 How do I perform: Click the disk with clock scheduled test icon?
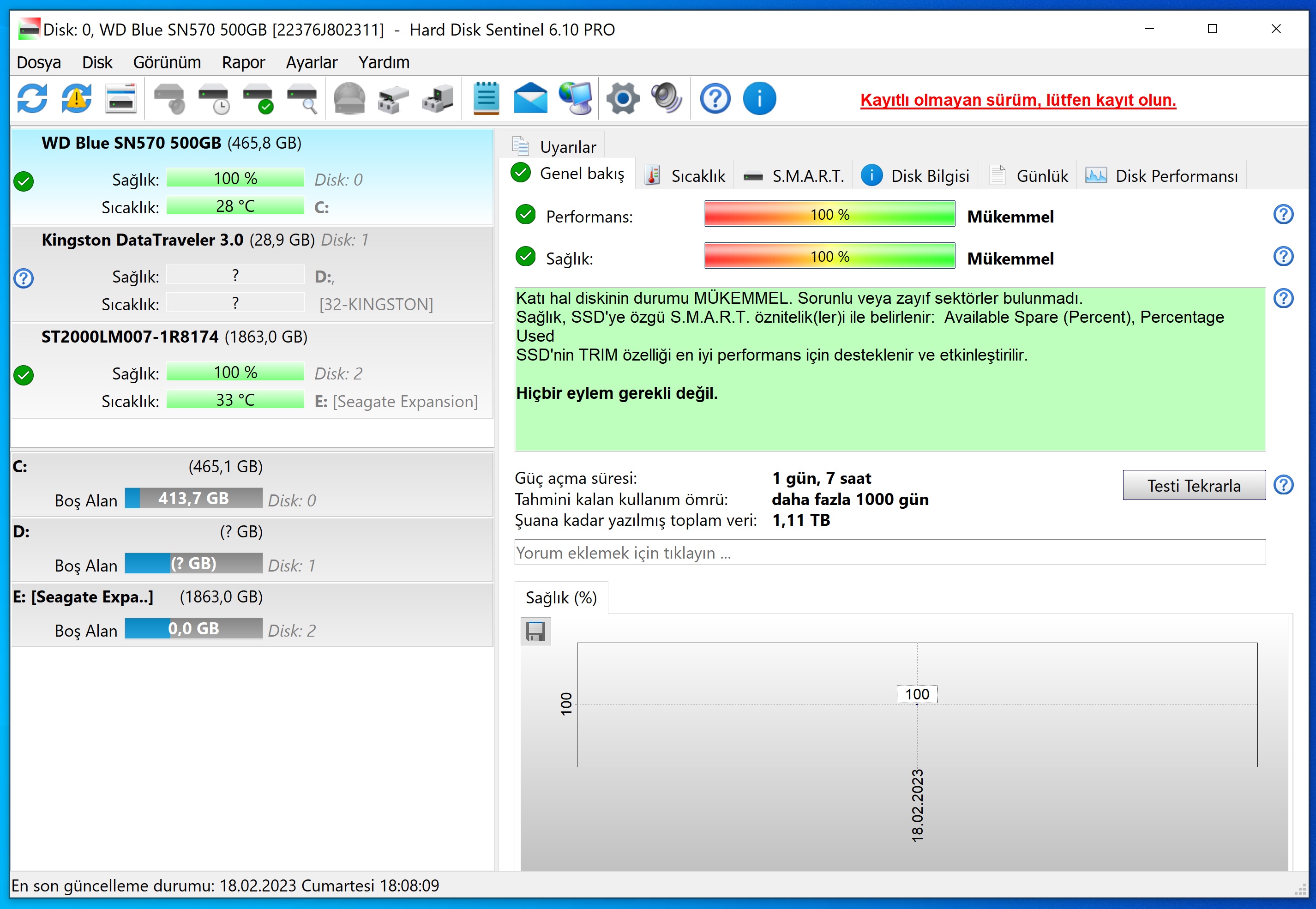click(x=214, y=98)
